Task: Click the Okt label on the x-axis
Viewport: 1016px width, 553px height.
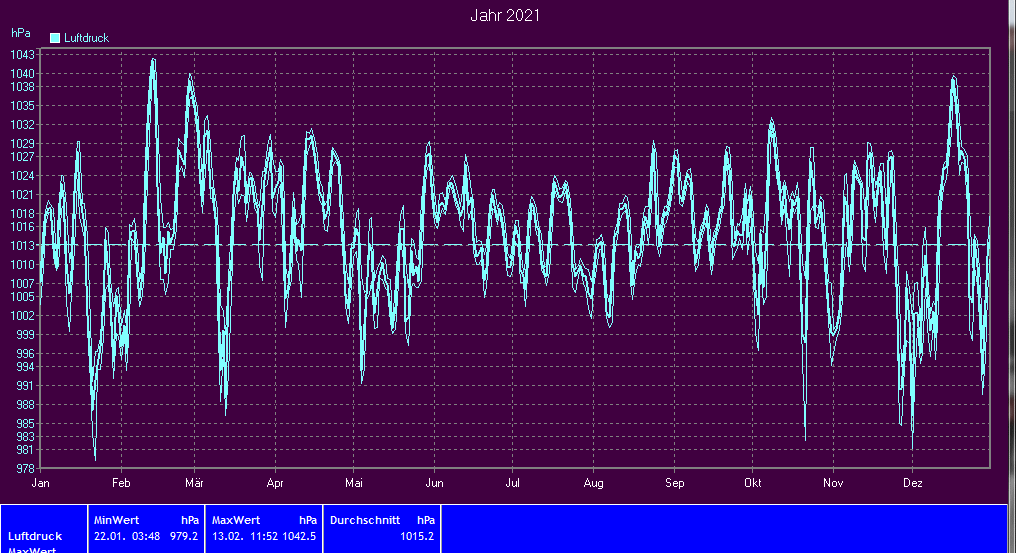Action: (x=752, y=483)
